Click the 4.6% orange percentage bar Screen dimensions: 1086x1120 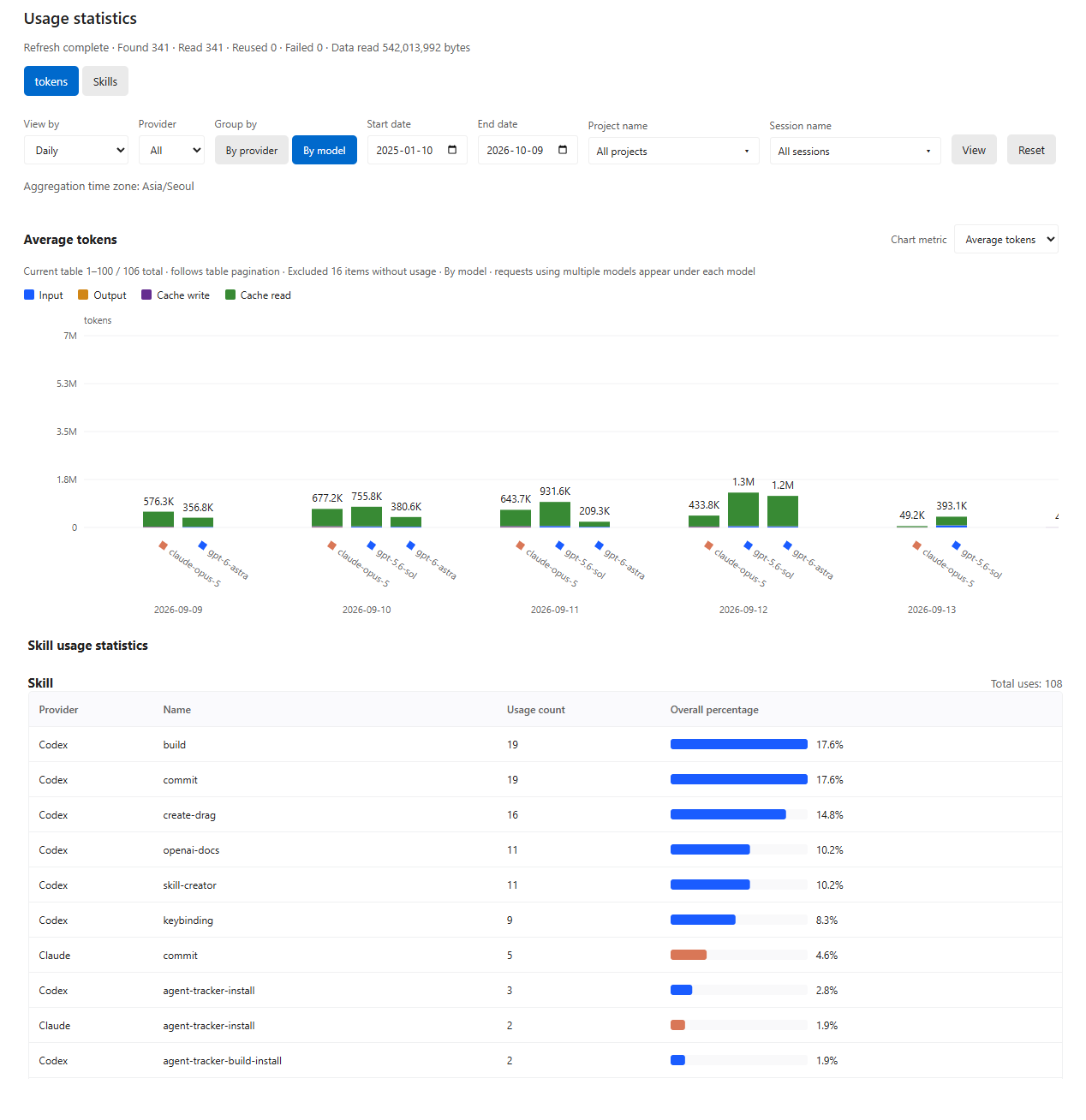point(689,955)
